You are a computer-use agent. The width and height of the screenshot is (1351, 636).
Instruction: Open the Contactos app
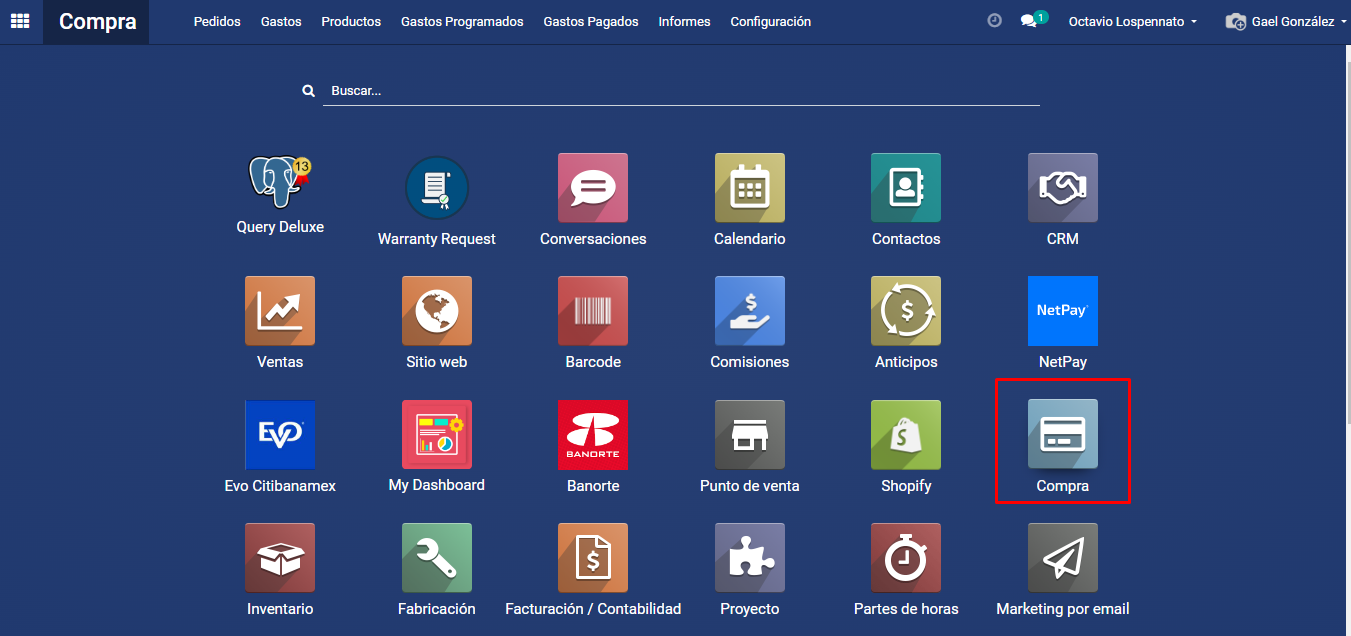(x=906, y=188)
